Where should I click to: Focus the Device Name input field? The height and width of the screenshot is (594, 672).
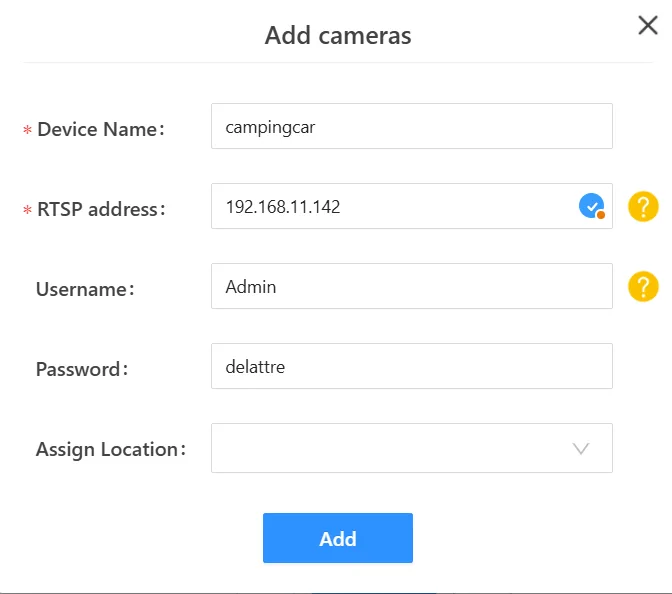411,127
